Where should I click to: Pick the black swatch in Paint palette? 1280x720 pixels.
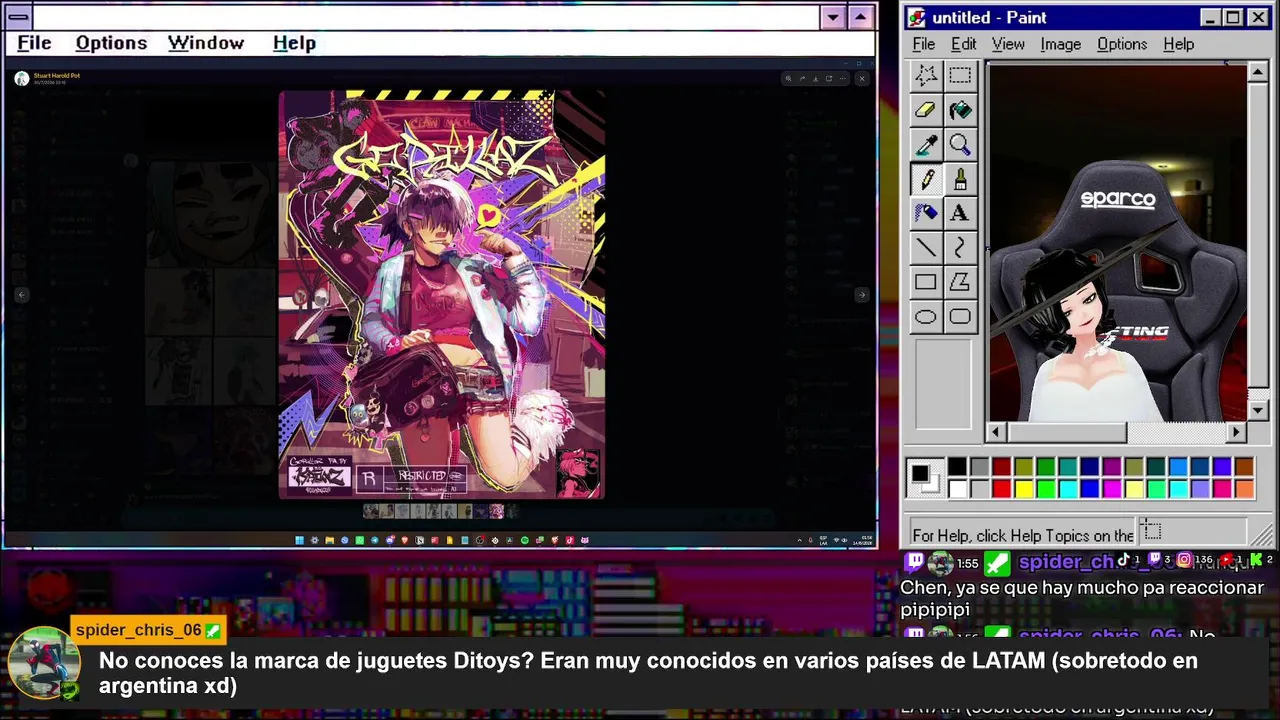pos(958,467)
